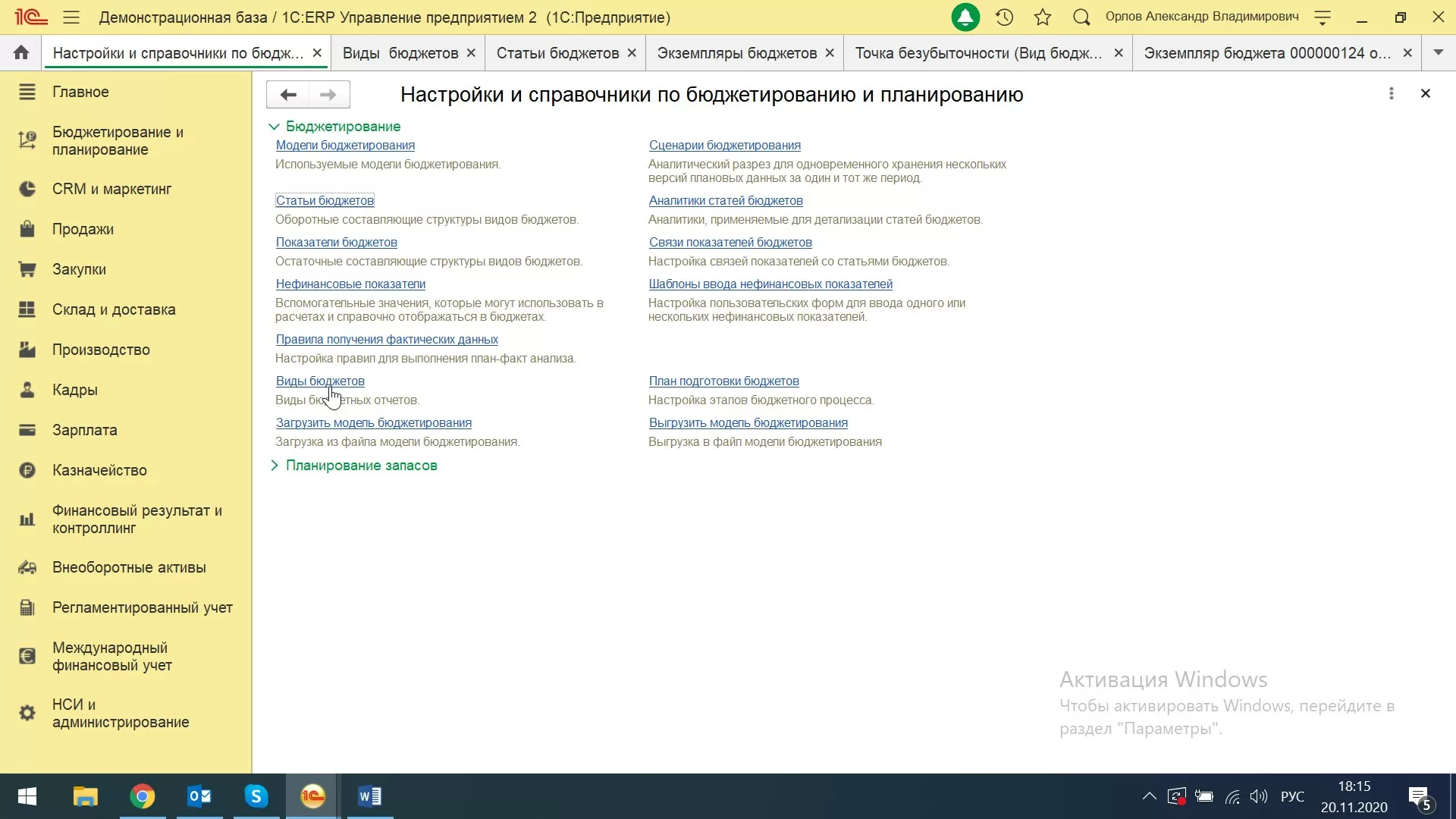
Task: Open service settings menu near username
Action: 1323,17
